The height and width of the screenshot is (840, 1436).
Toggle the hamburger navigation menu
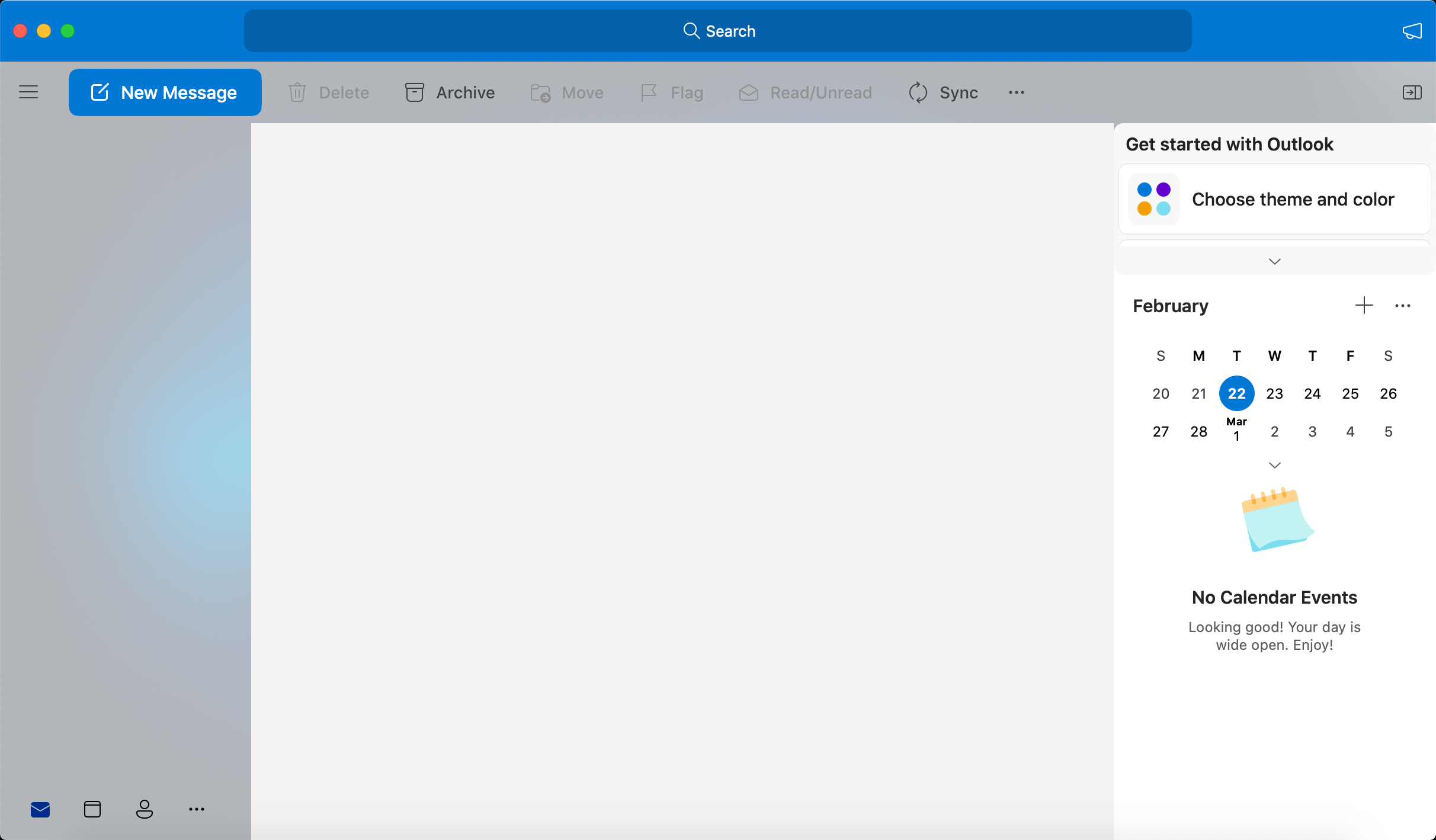[x=28, y=92]
